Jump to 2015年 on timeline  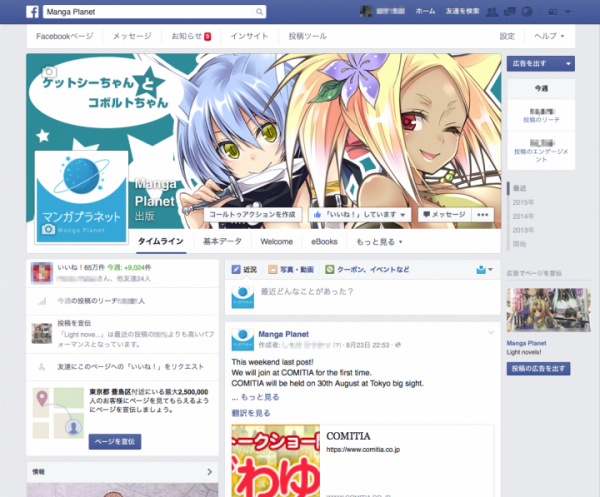click(x=523, y=202)
